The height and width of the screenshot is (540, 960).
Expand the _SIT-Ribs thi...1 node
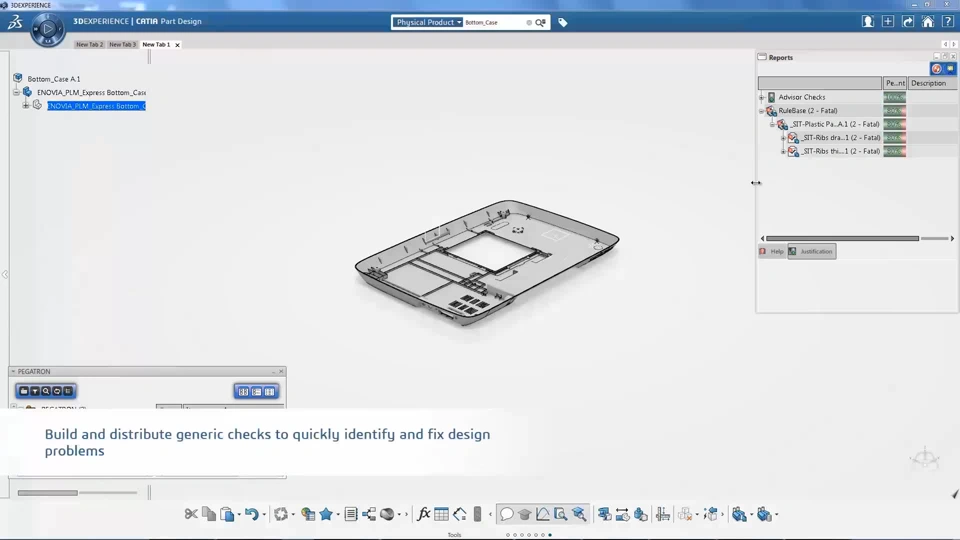784,151
